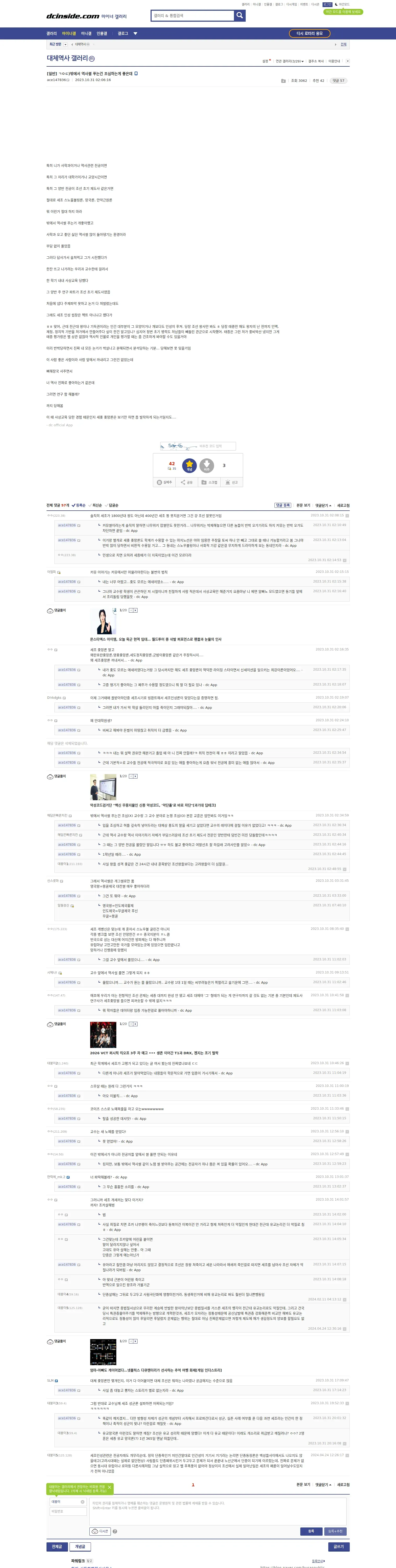396x1568 pixels.
Task: Sort comments by 등록순
Action: pyautogui.click(x=79, y=505)
